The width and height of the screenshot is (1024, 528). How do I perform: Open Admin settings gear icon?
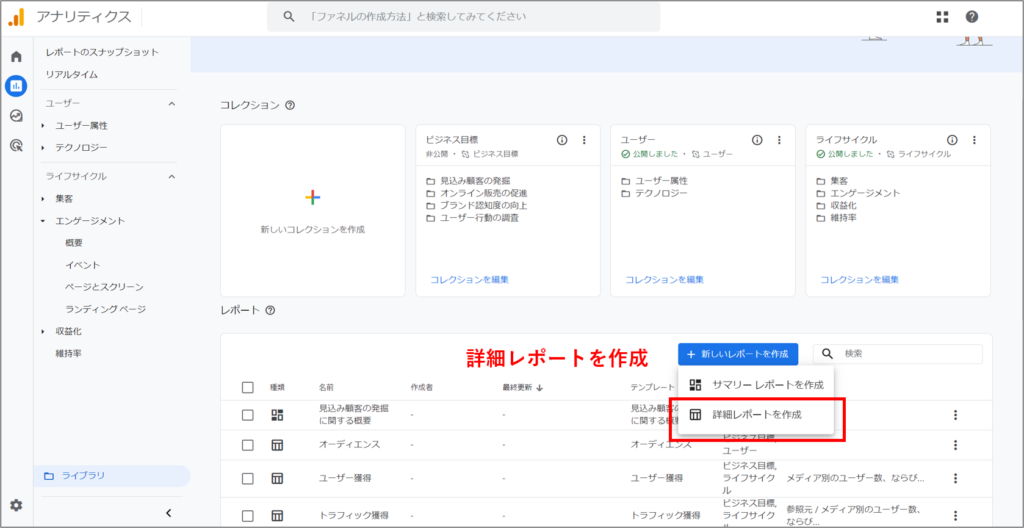16,504
